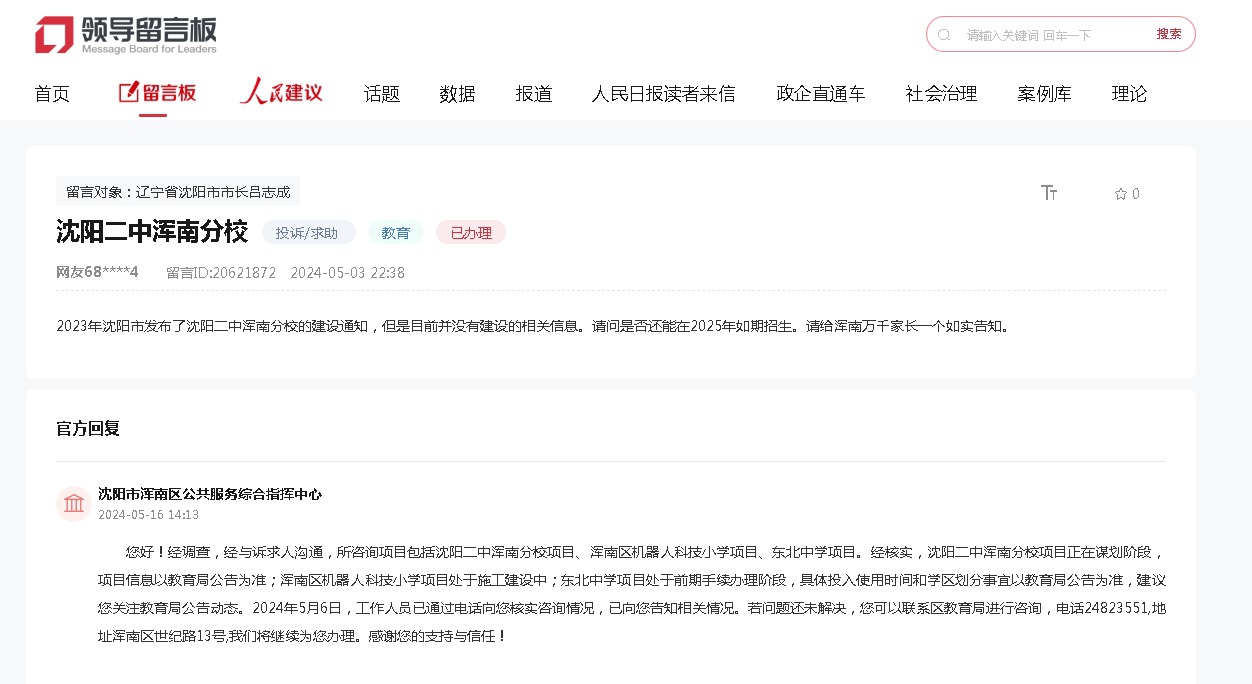Click the font size adjust icon

pyautogui.click(x=1049, y=193)
